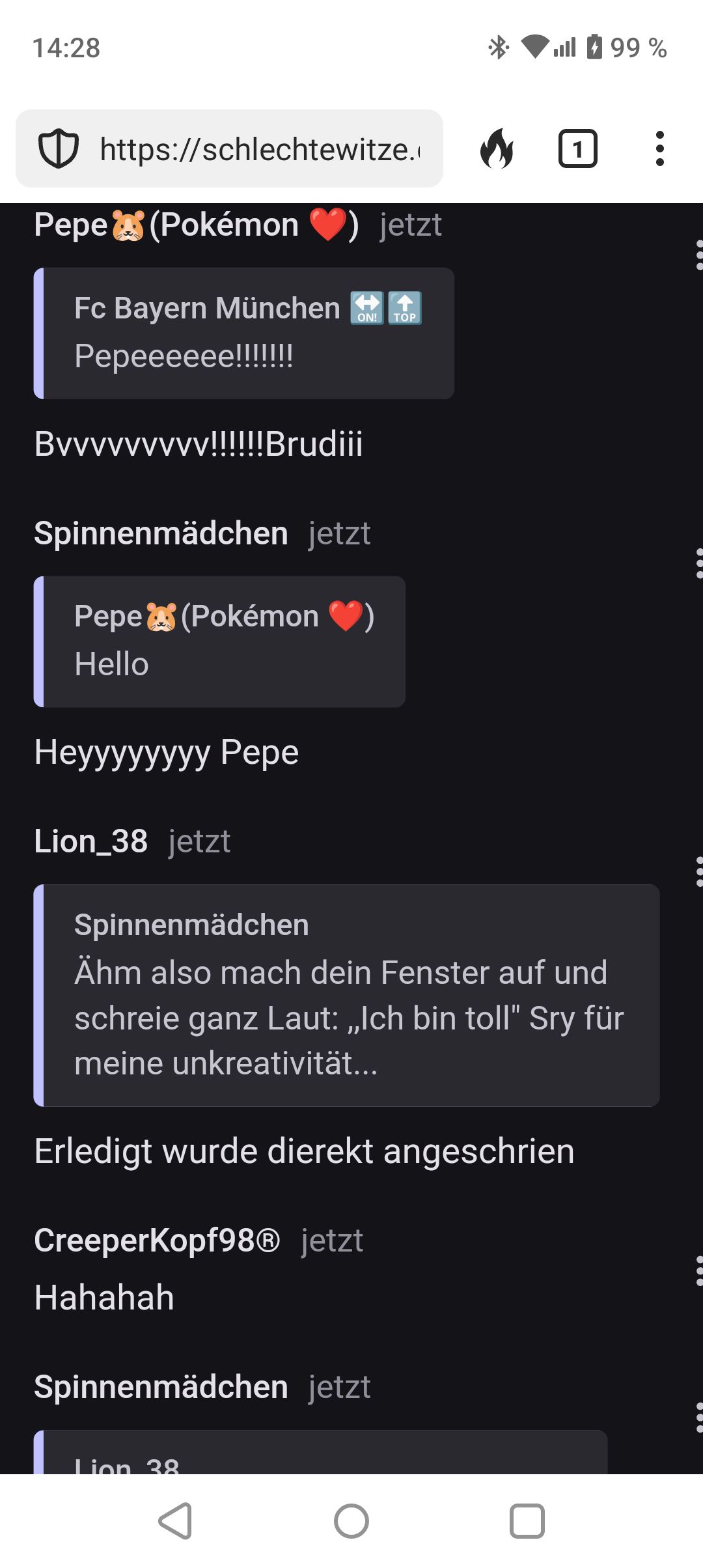Image resolution: width=703 pixels, height=1568 pixels.
Task: Tap the Android home circle button
Action: point(351,1520)
